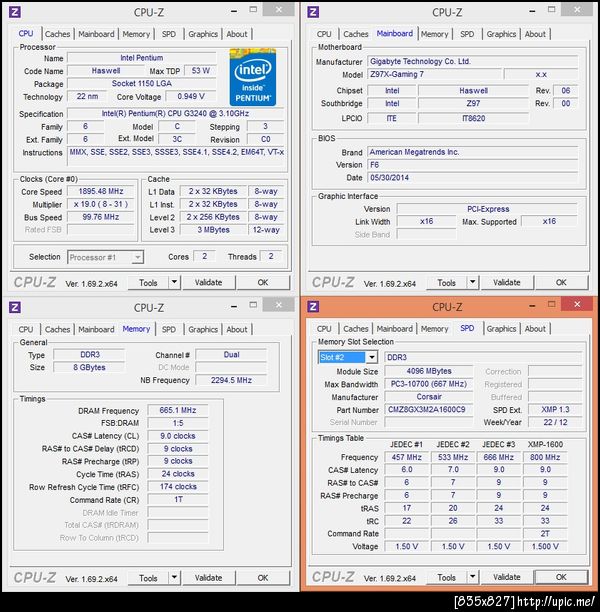The height and width of the screenshot is (612, 600).
Task: Click the DRAM Frequency value 665.1 MHz
Action: click(x=178, y=410)
